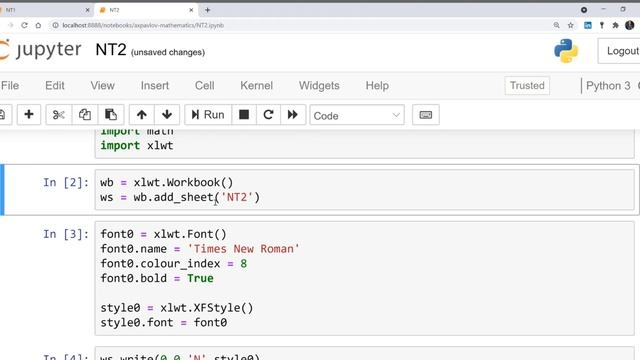Bookmark this page with star icon

571,25
